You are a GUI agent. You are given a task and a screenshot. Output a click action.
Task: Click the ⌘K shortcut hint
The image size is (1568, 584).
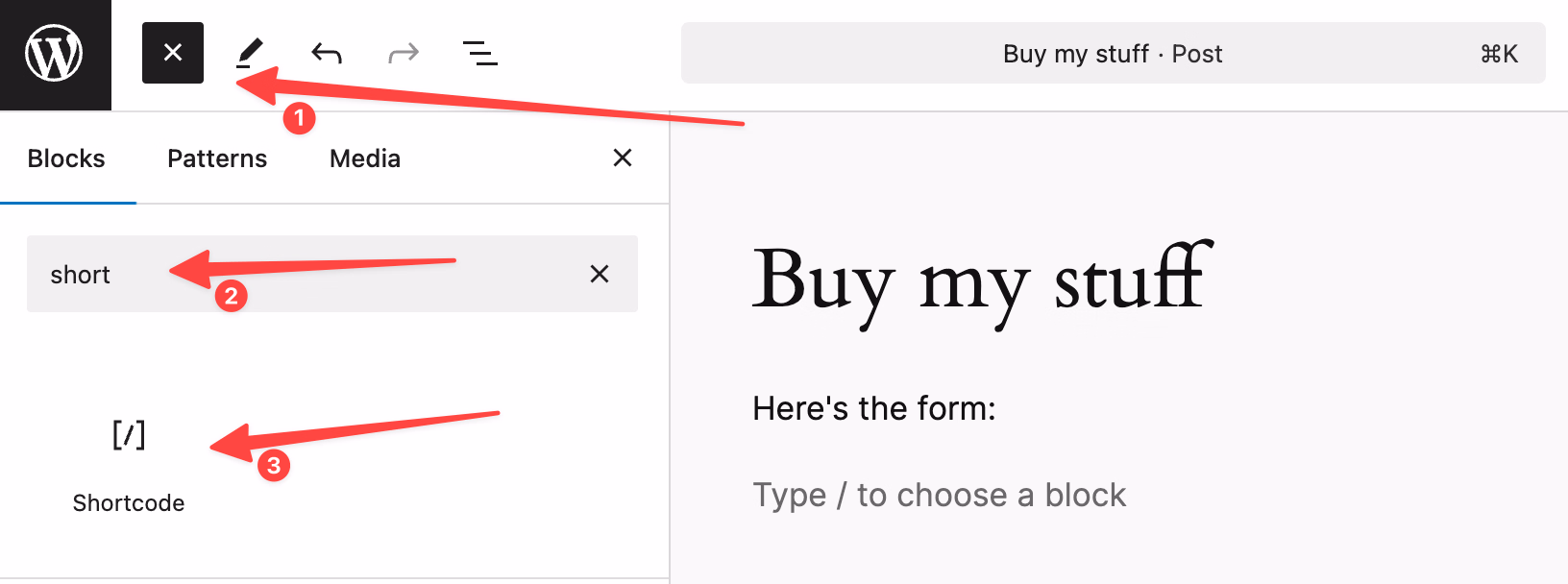[x=1498, y=54]
